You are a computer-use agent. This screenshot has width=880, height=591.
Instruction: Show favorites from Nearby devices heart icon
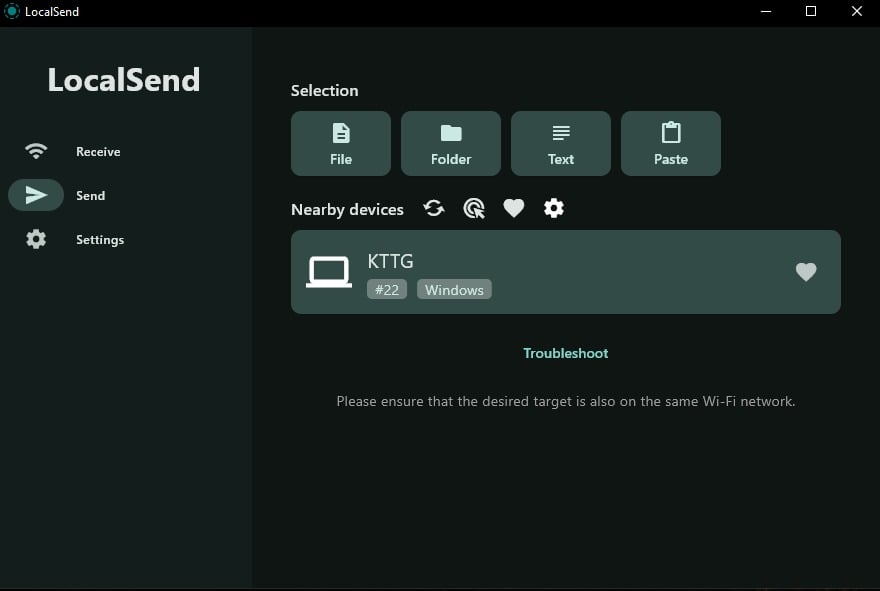pos(514,208)
